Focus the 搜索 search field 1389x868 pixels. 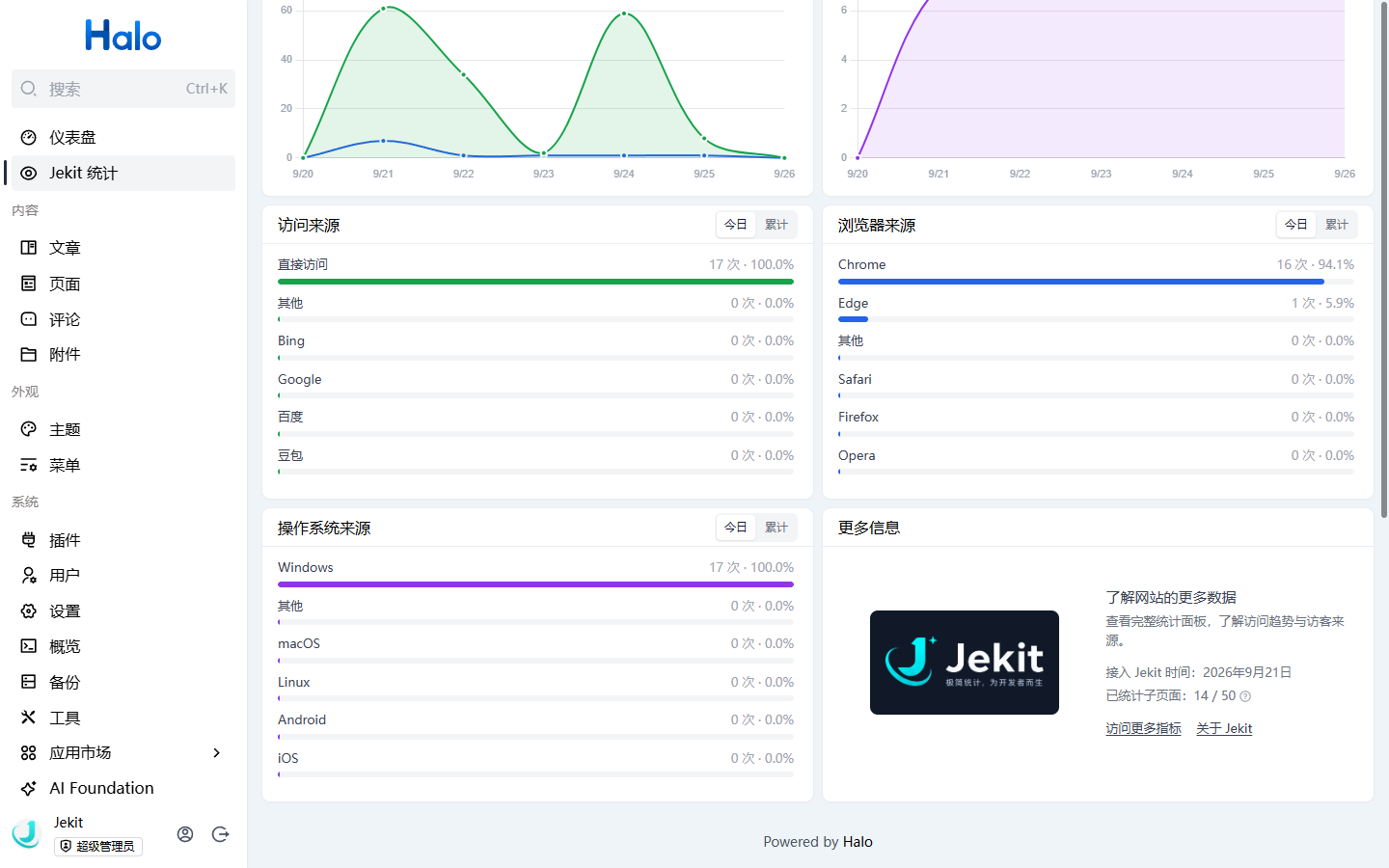point(123,89)
